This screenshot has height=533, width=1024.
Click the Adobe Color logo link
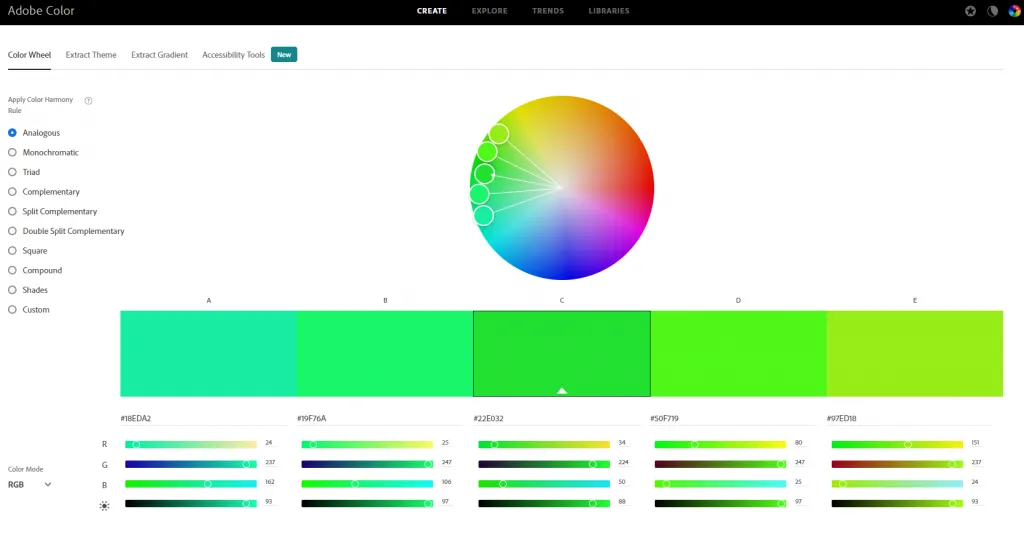tap(41, 11)
